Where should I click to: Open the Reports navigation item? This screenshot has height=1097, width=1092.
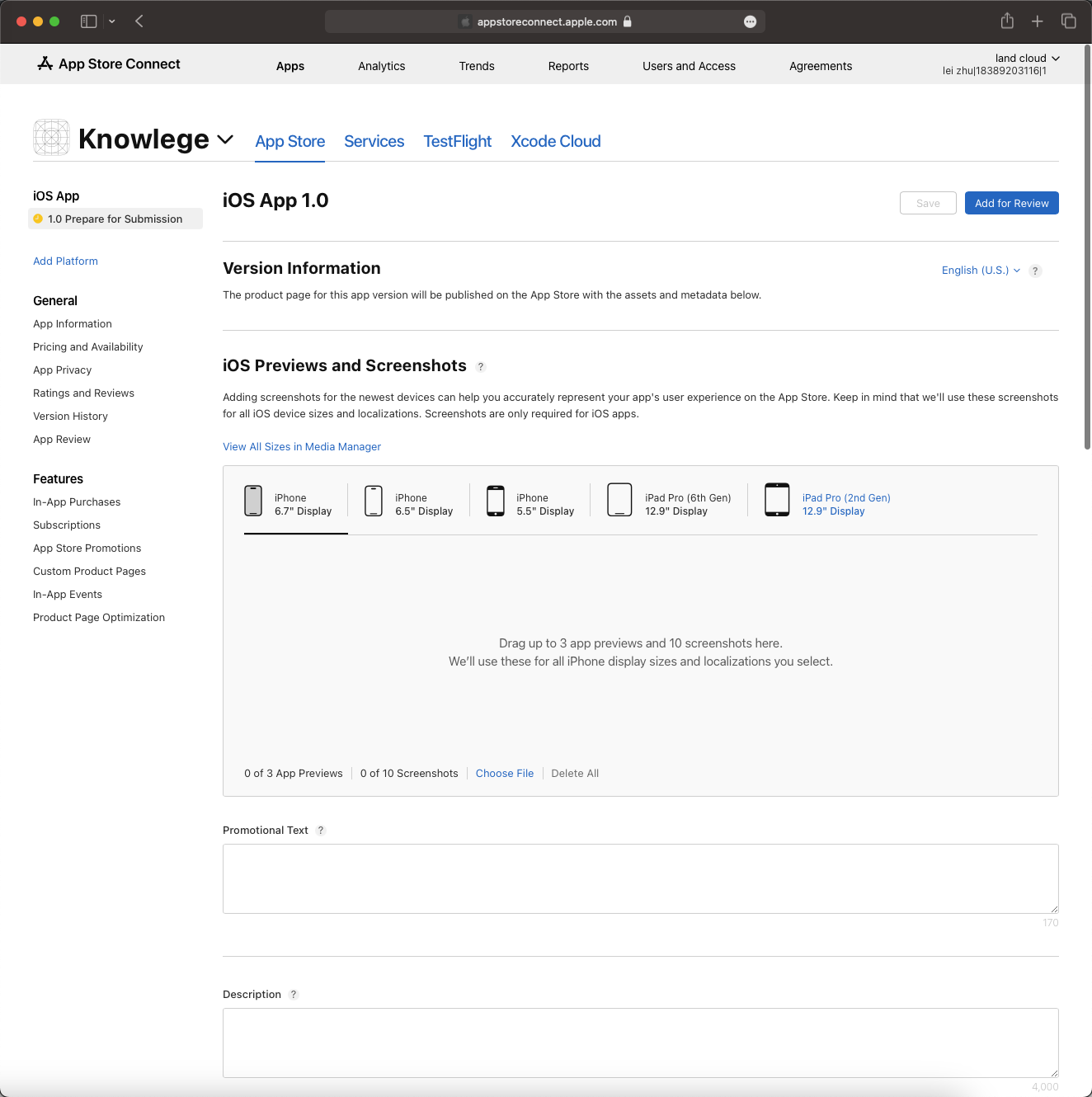click(568, 66)
